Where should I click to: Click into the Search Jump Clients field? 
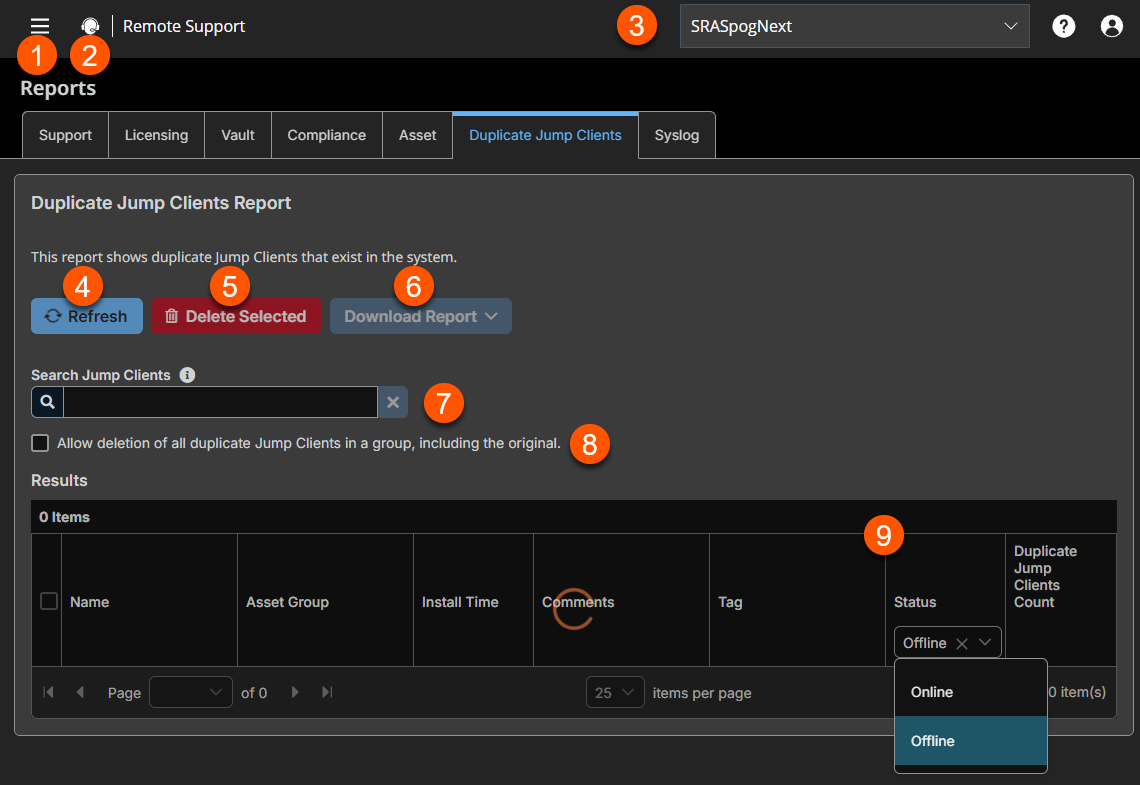tap(220, 402)
